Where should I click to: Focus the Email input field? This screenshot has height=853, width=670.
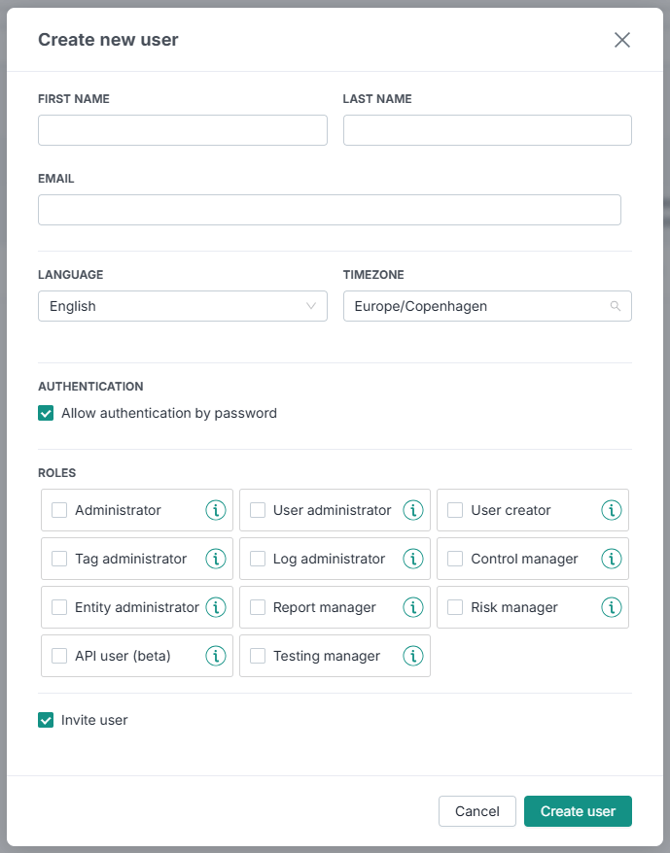coord(330,210)
